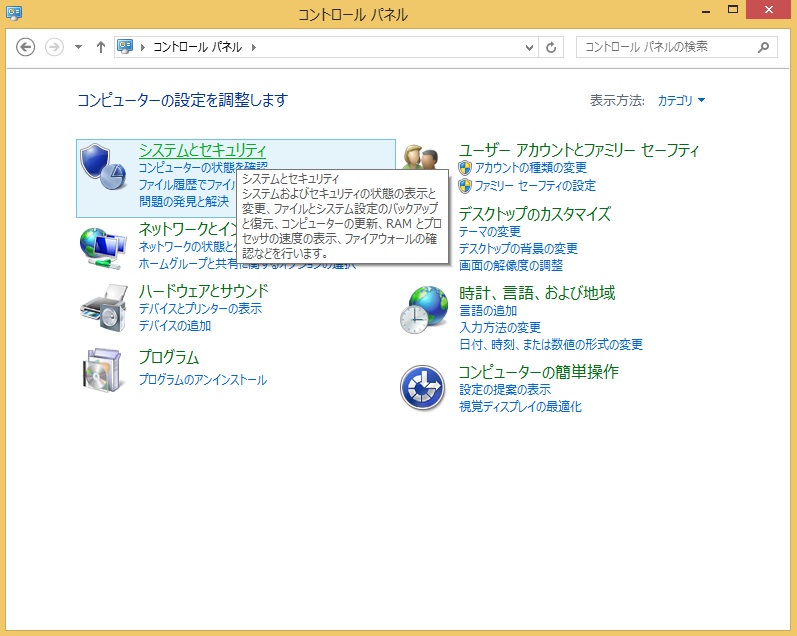
Task: Open 言語の追加 link
Action: (488, 311)
